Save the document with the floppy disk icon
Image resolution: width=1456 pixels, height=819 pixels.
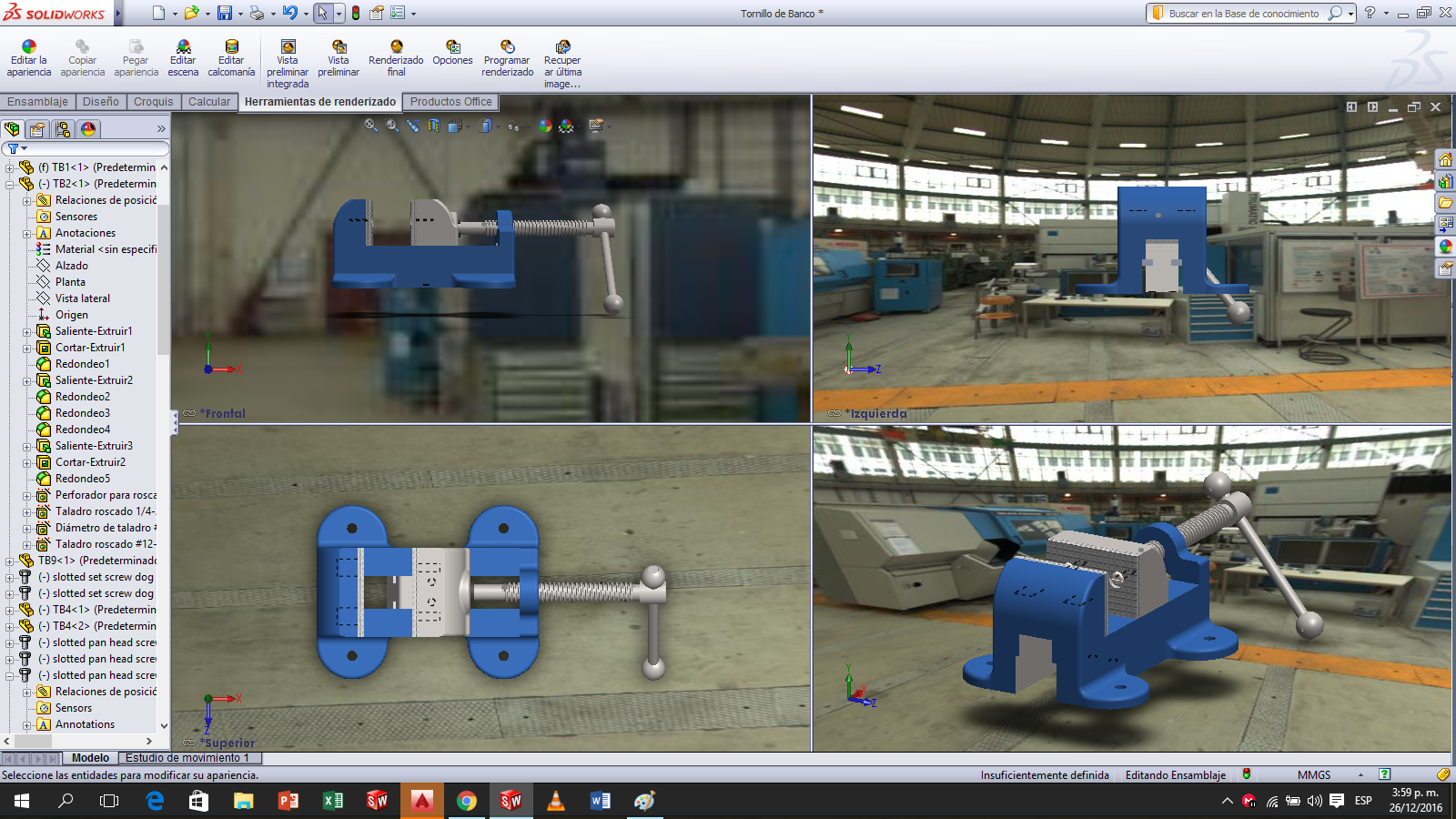tap(224, 13)
